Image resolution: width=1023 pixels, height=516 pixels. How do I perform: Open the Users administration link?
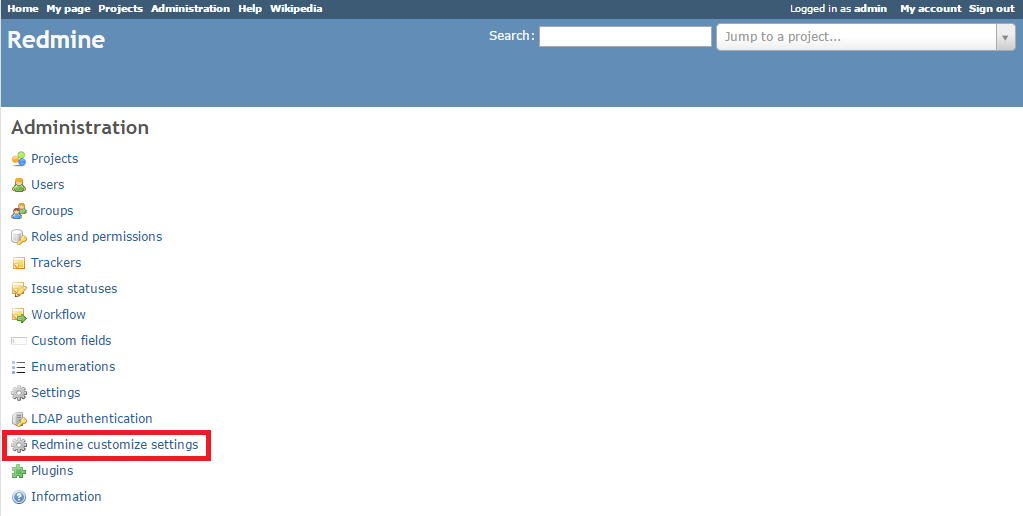(x=48, y=185)
